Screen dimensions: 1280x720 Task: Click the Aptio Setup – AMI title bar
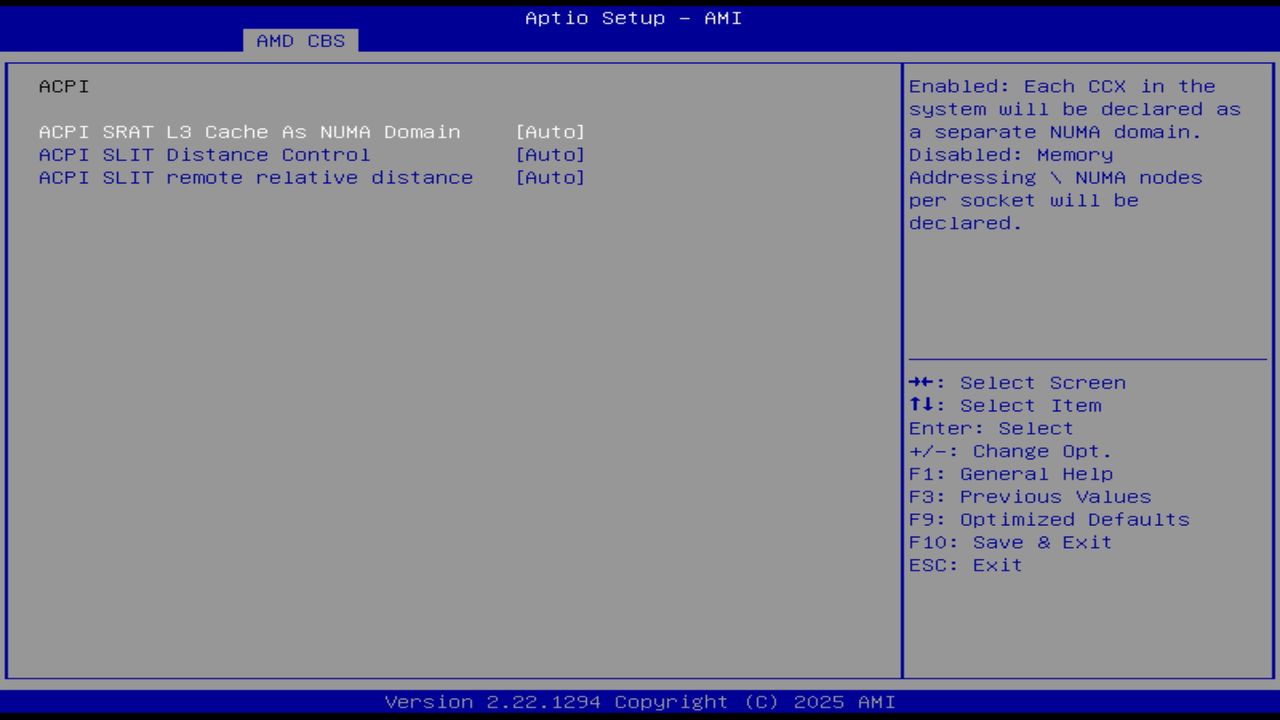pyautogui.click(x=633, y=18)
